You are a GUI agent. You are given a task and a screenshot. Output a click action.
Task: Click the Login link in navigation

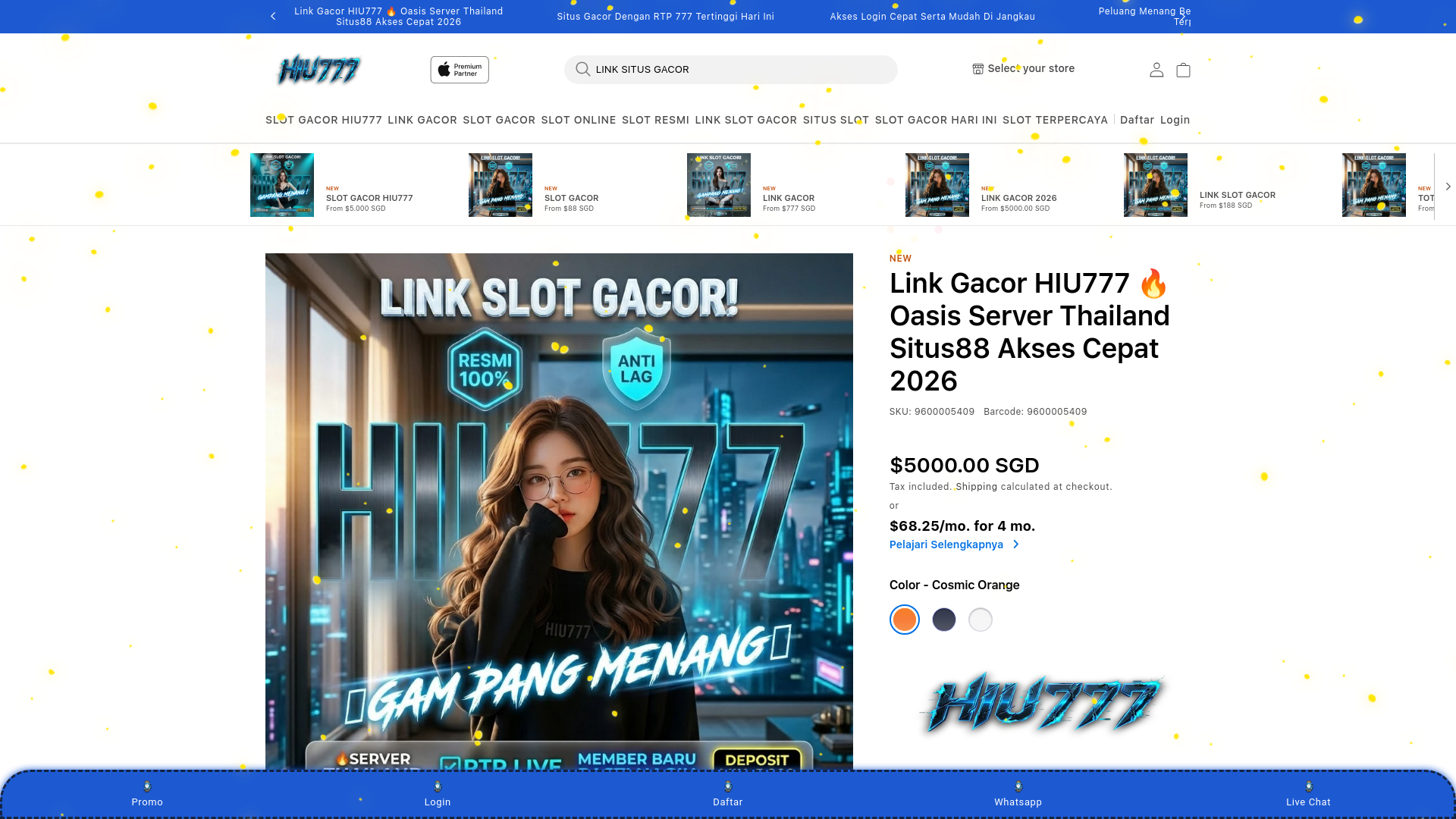1175,120
